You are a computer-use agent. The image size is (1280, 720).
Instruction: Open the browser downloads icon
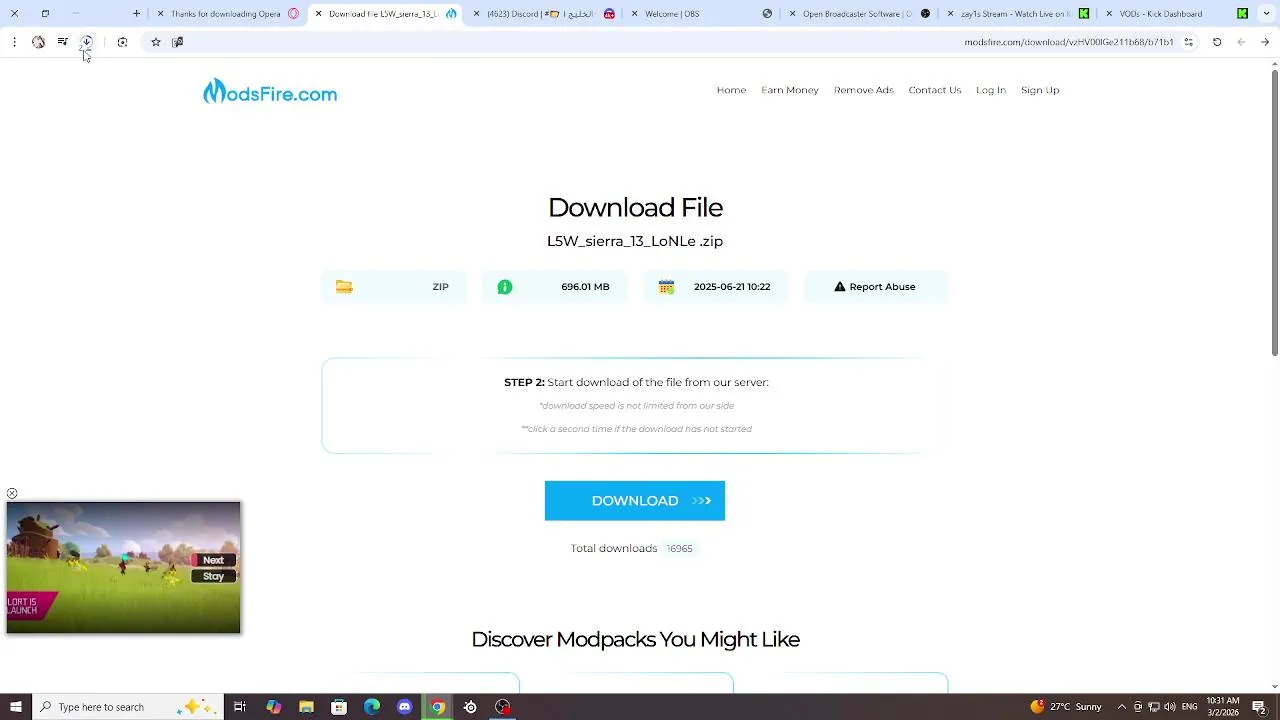point(86,42)
